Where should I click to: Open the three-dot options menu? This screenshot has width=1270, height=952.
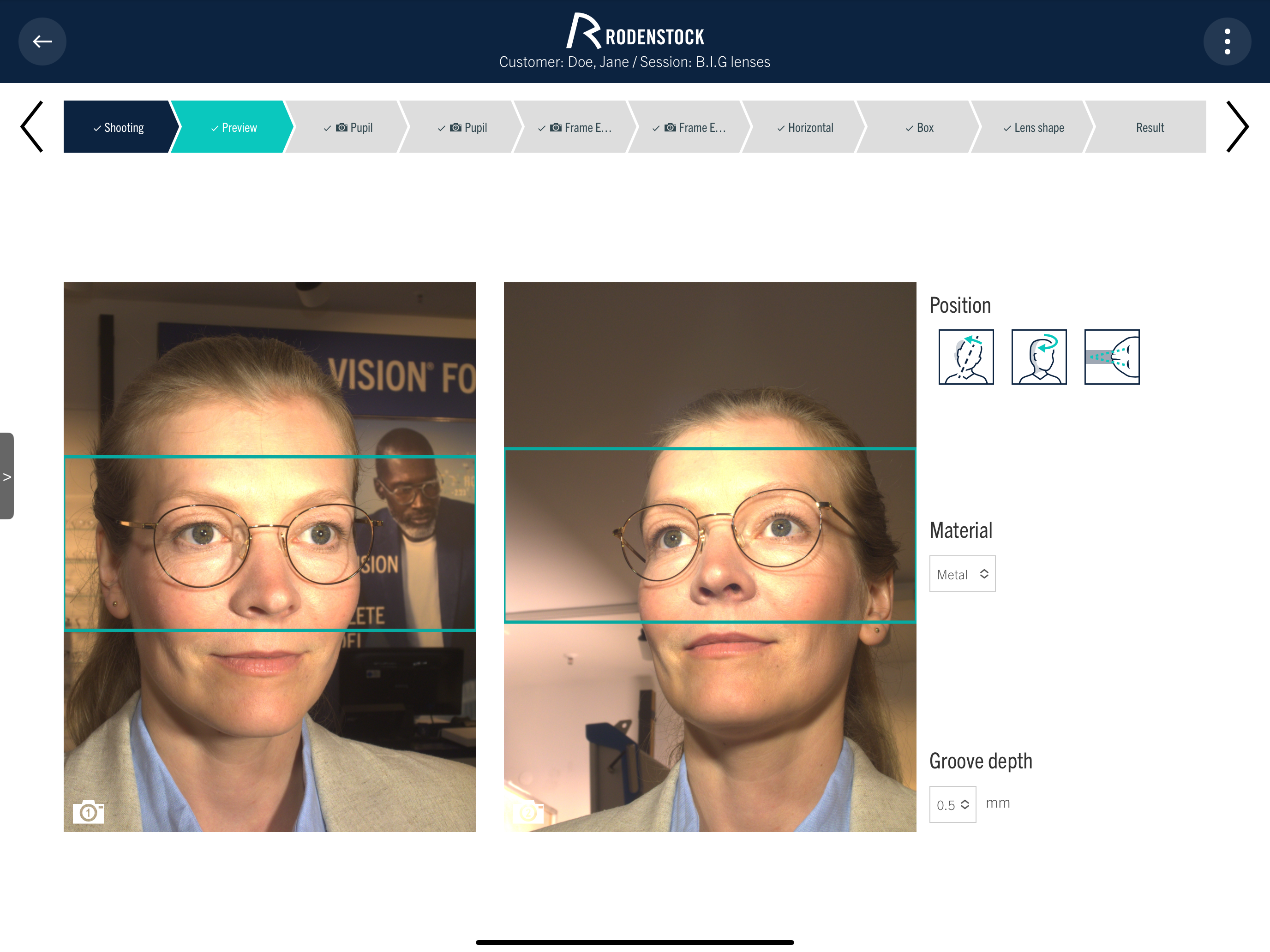[1227, 42]
